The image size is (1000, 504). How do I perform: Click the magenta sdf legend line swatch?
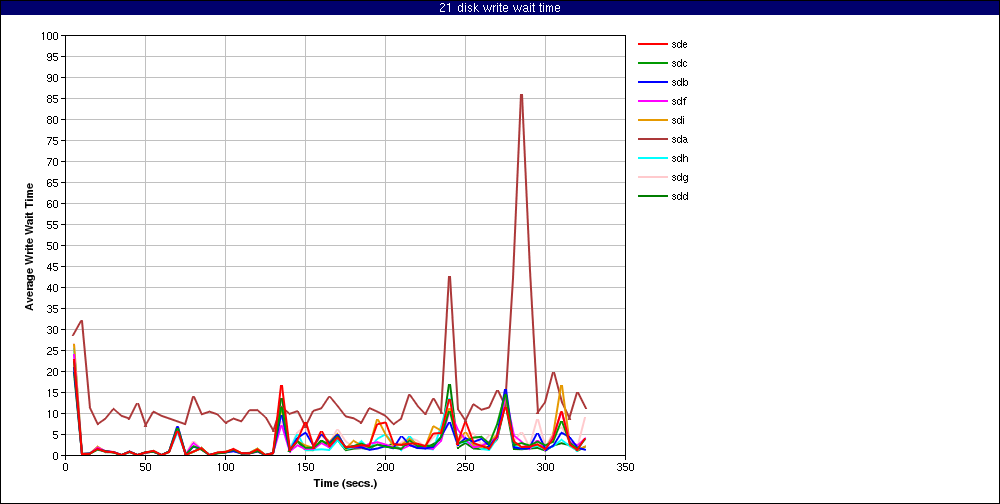[x=652, y=101]
